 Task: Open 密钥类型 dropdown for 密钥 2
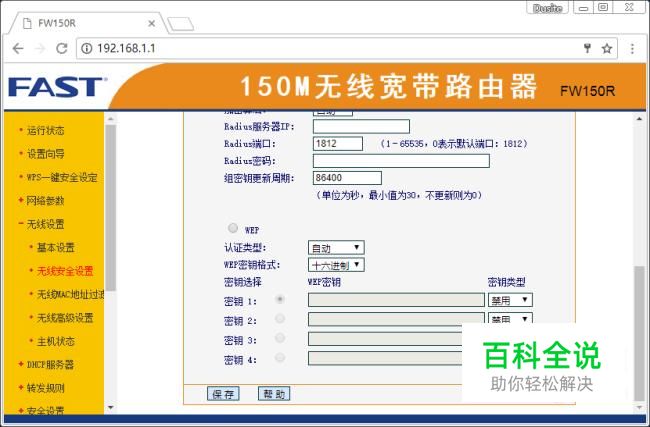pos(510,318)
